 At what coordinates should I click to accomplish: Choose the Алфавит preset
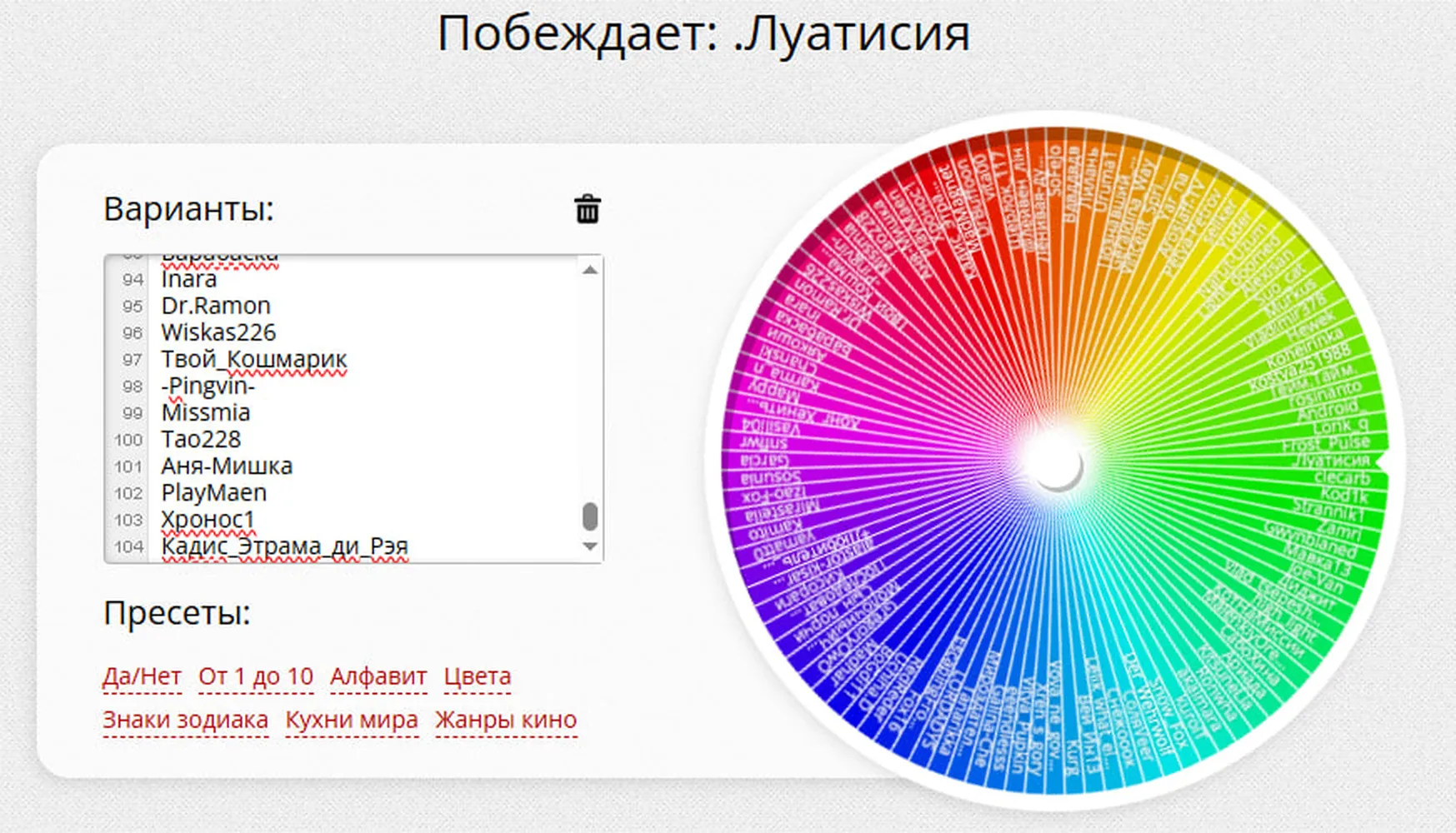pyautogui.click(x=378, y=676)
